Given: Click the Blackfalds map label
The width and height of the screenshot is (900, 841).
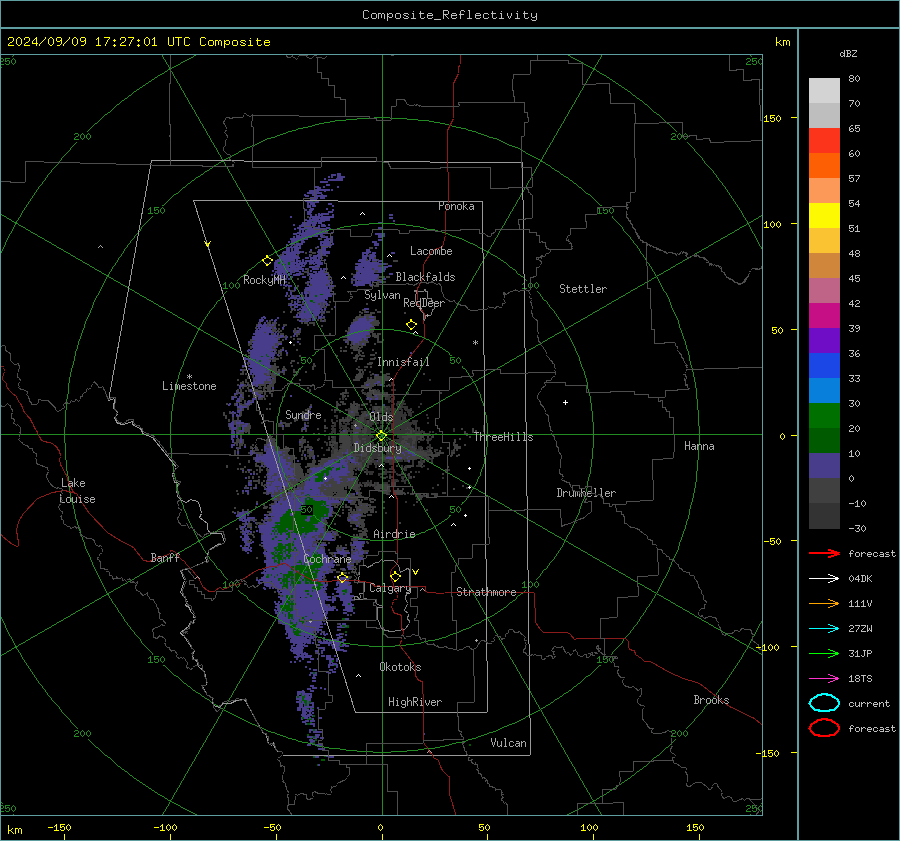Looking at the screenshot, I should [425, 277].
